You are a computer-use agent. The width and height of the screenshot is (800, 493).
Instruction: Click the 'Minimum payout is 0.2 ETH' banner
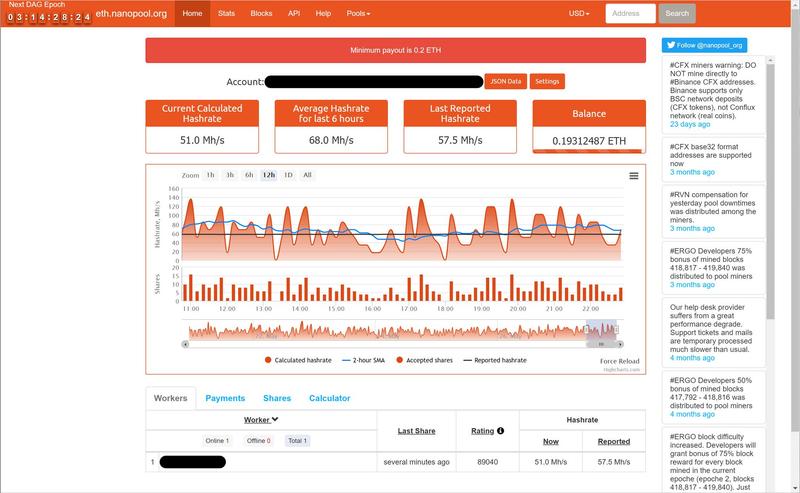(395, 50)
